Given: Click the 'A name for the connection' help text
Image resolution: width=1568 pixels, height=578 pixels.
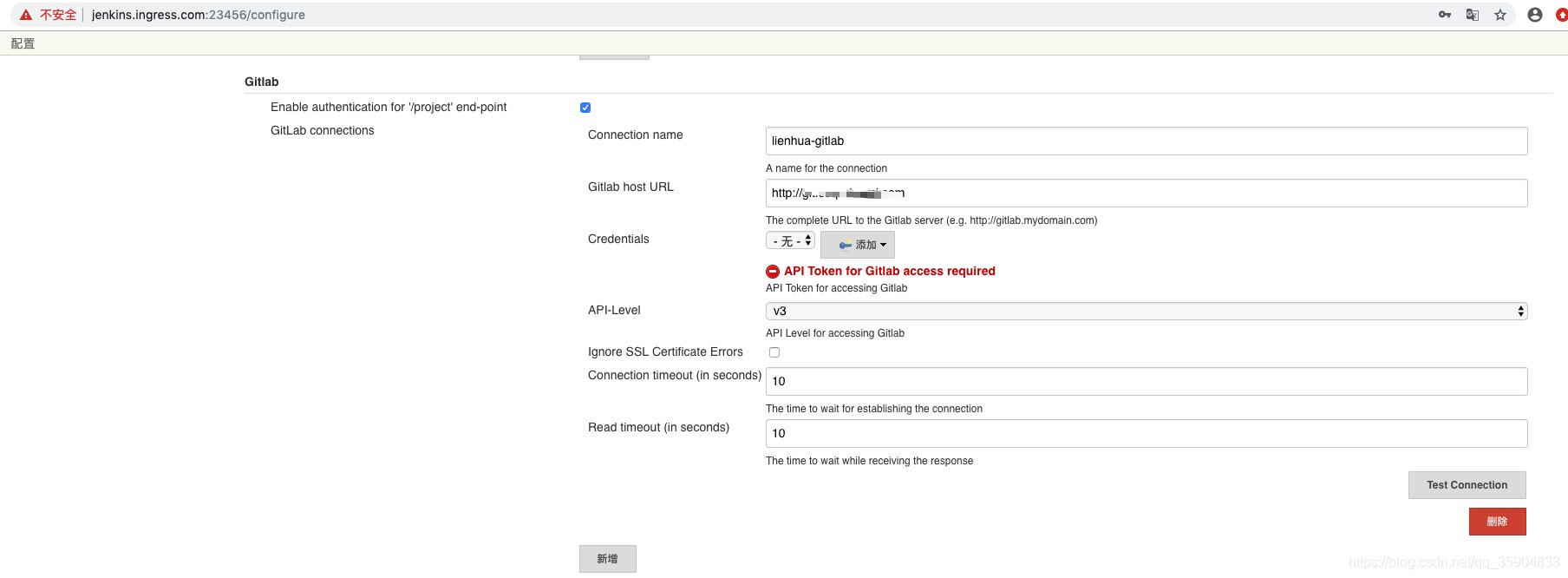Looking at the screenshot, I should click(826, 168).
